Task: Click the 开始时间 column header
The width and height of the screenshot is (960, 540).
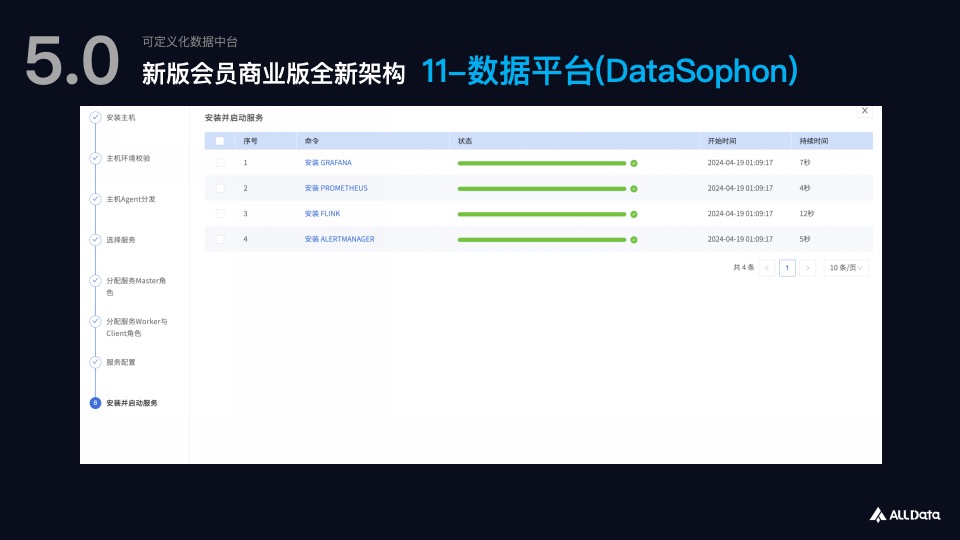Action: click(722, 141)
